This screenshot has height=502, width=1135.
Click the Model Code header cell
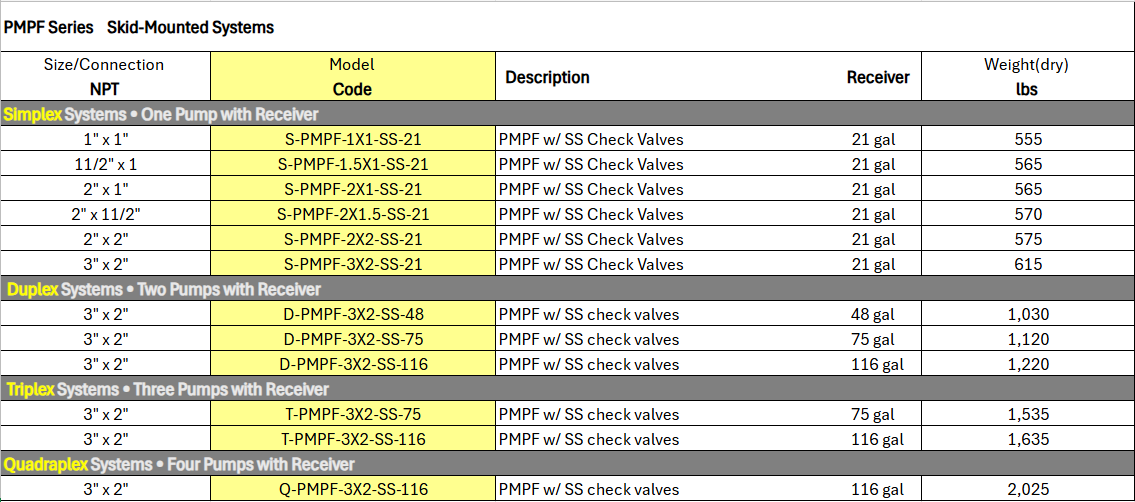(x=352, y=77)
